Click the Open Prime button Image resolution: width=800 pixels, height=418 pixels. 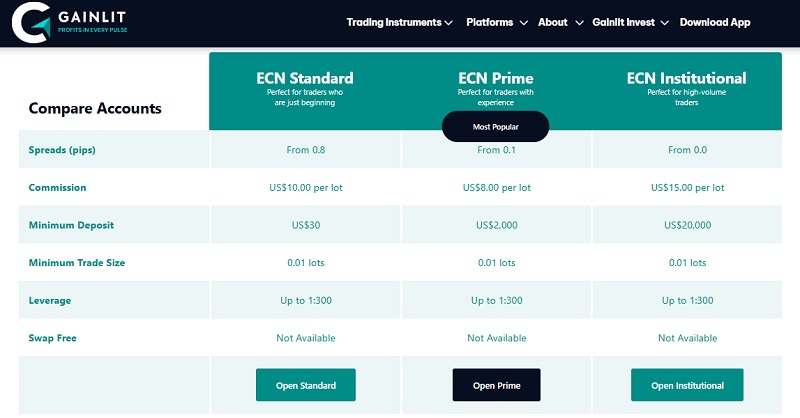(496, 385)
